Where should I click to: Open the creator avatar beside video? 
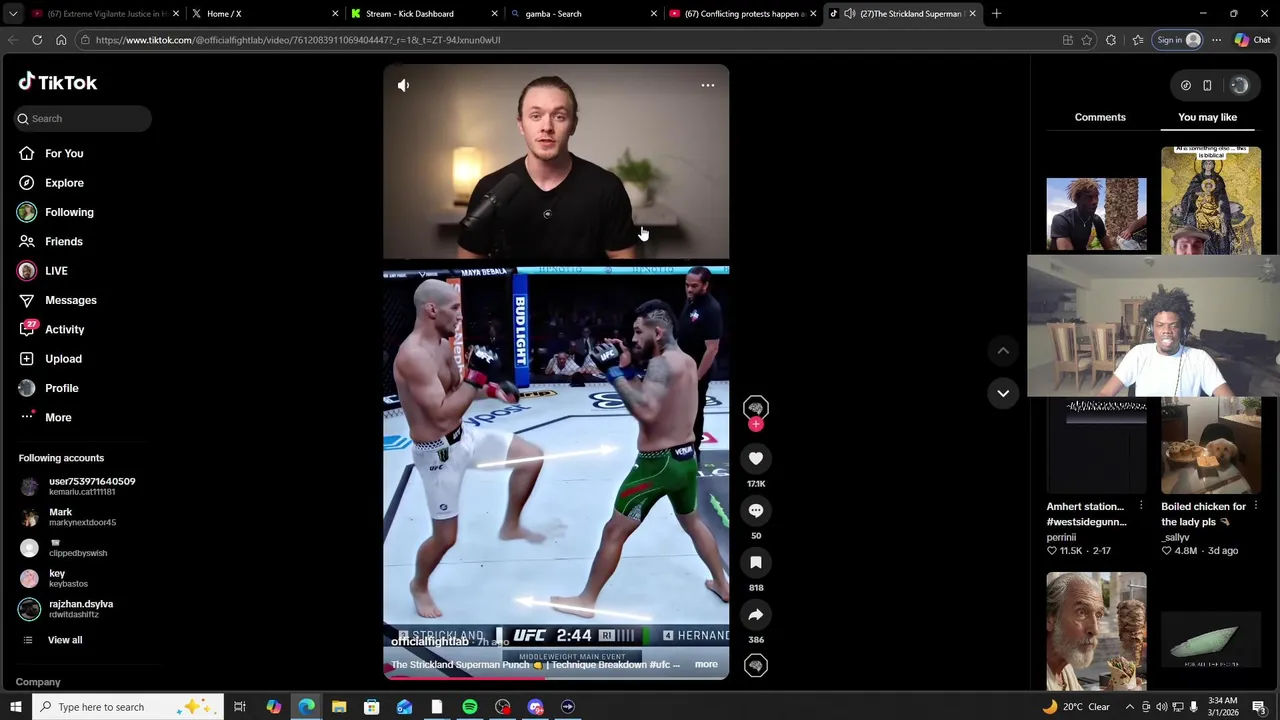756,406
